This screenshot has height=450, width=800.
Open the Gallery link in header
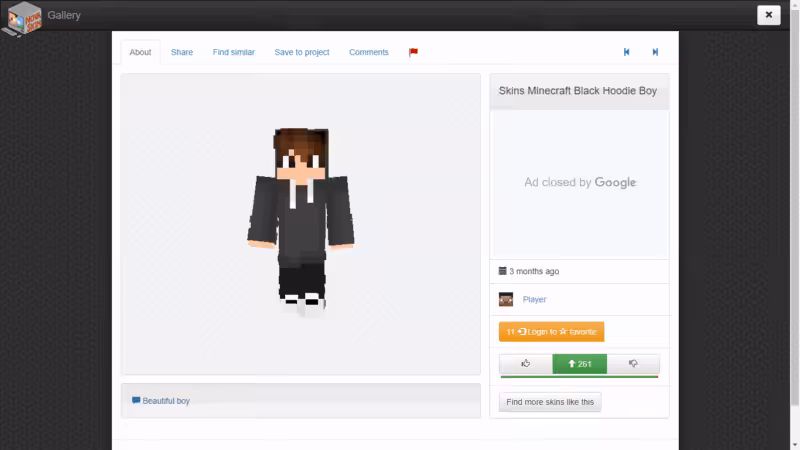64,15
